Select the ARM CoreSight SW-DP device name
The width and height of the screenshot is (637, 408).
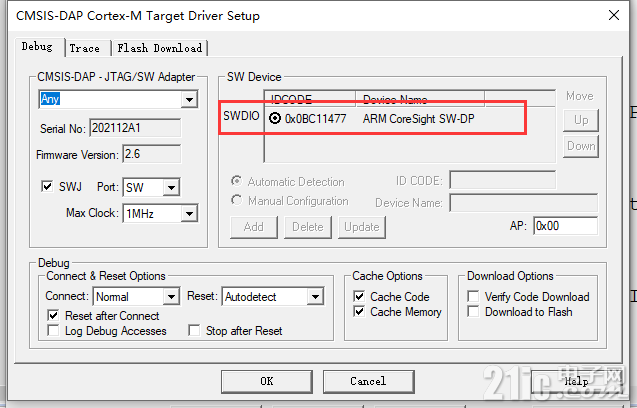coord(418,119)
